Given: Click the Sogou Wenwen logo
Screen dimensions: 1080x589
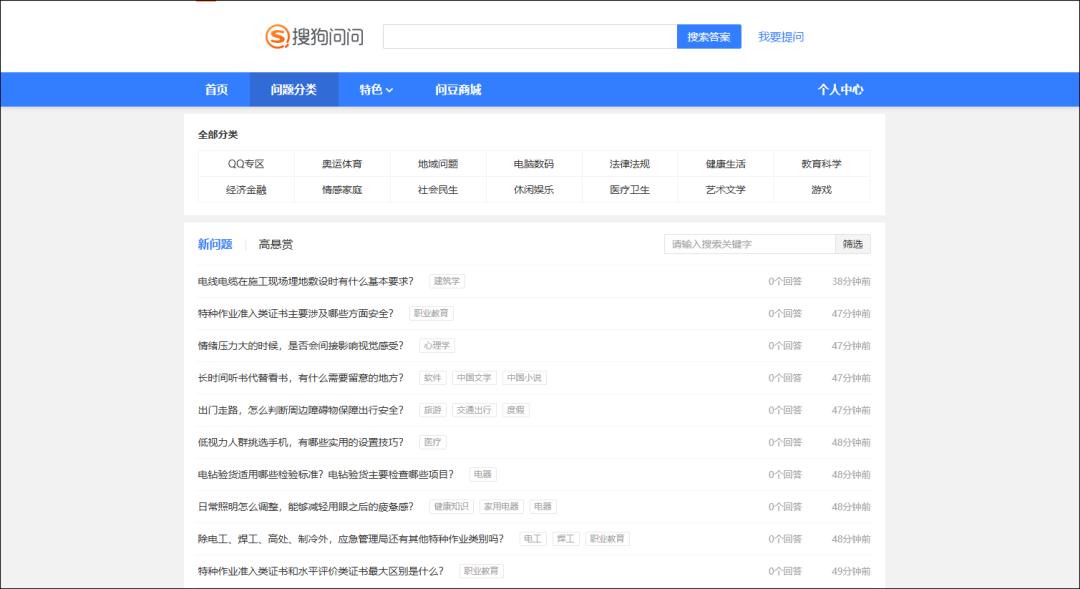Looking at the screenshot, I should click(x=315, y=37).
